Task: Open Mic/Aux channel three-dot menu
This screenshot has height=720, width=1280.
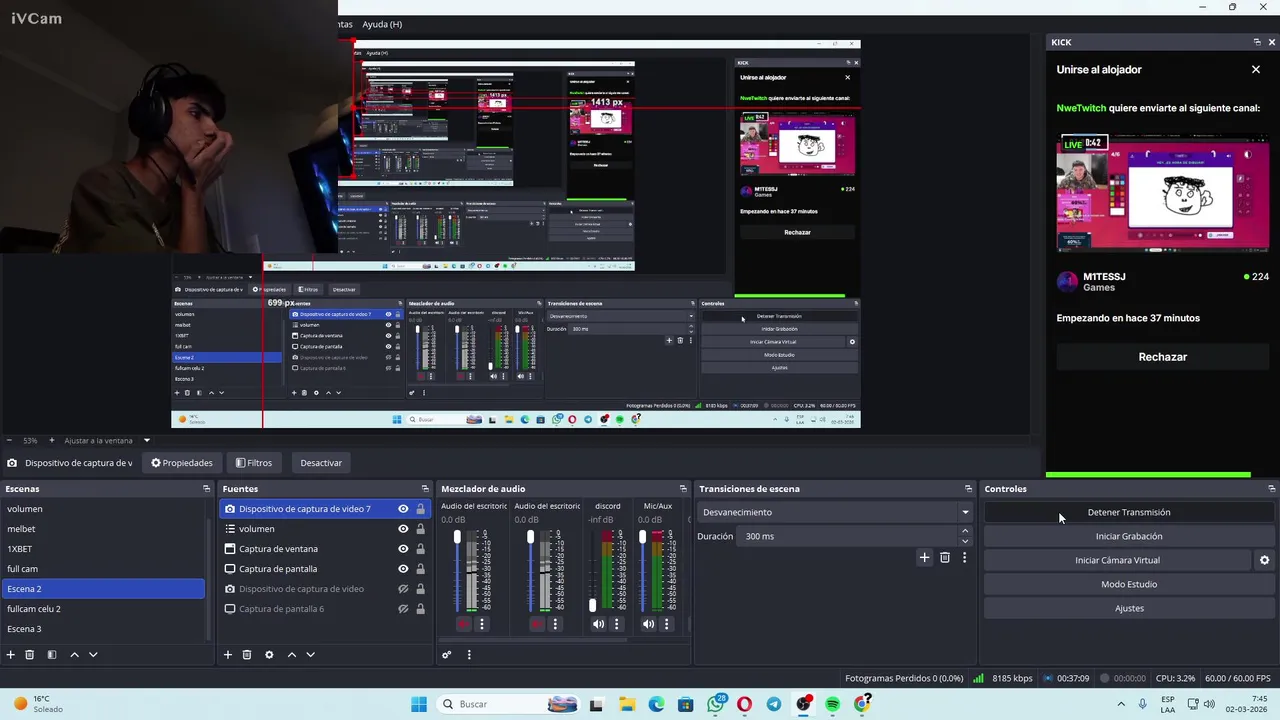Action: point(666,624)
